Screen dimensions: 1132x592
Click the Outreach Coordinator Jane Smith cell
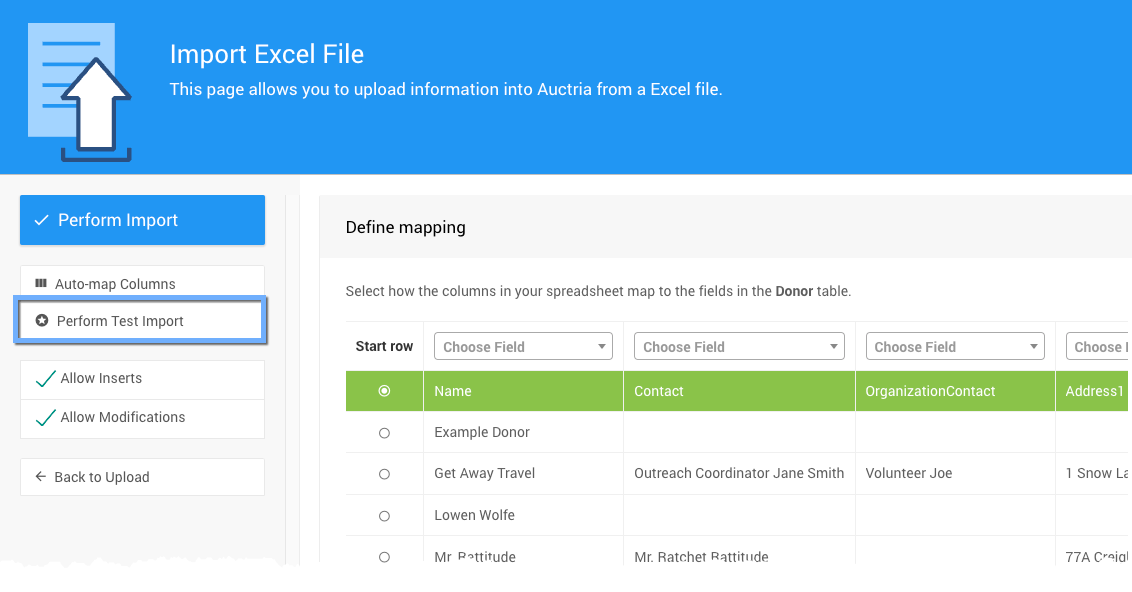(x=739, y=473)
